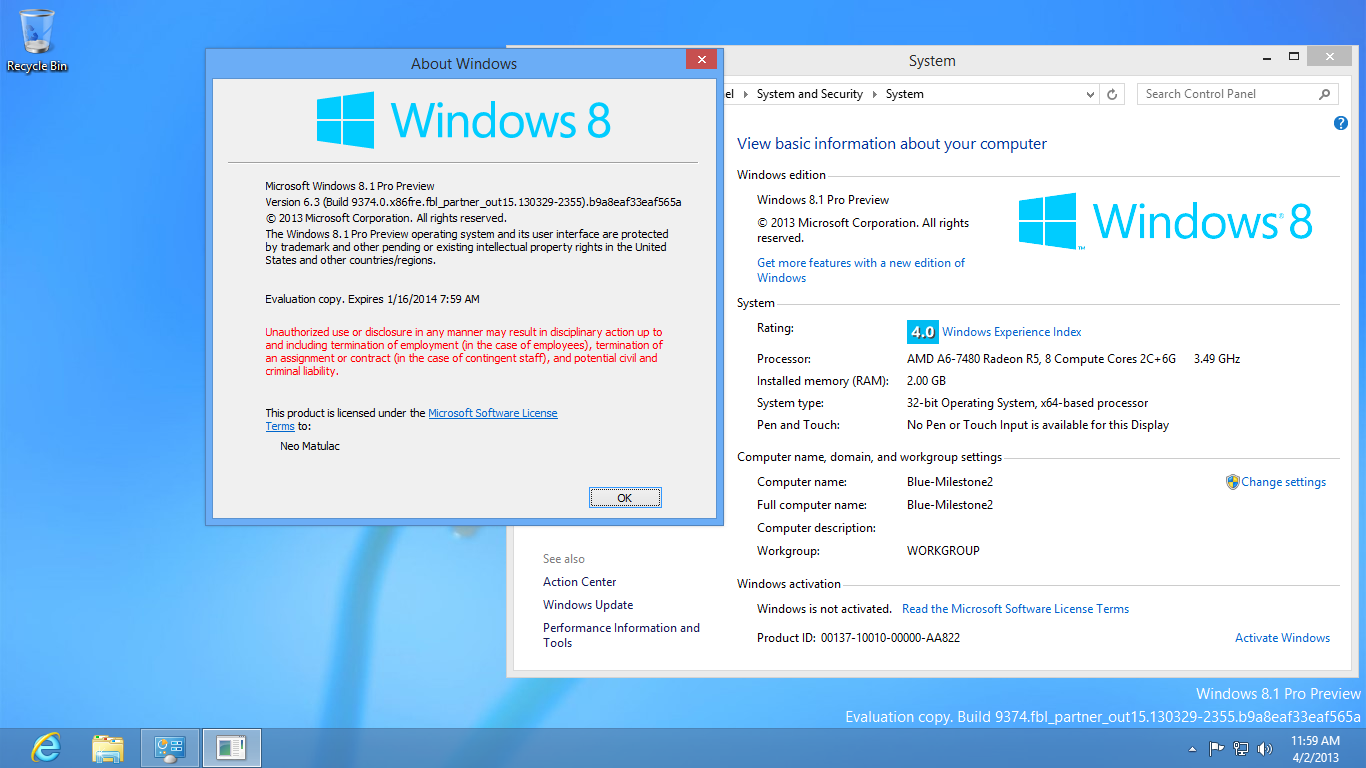Open File Explorer from the taskbar
The width and height of the screenshot is (1366, 768).
pos(108,748)
